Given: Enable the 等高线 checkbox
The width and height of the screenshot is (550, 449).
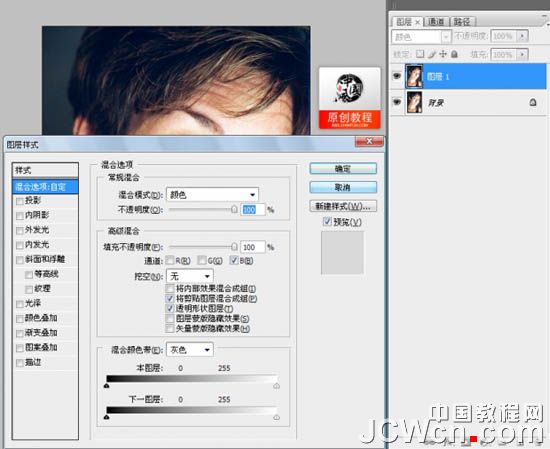Looking at the screenshot, I should click(29, 275).
